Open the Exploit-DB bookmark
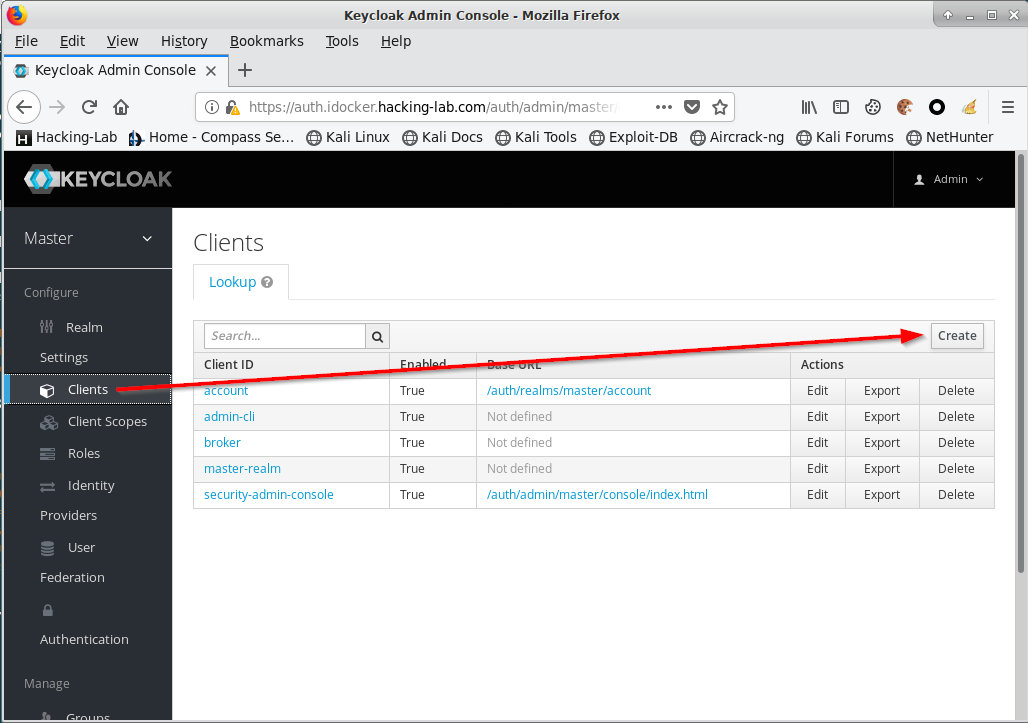Viewport: 1028px width, 723px height. coord(633,138)
